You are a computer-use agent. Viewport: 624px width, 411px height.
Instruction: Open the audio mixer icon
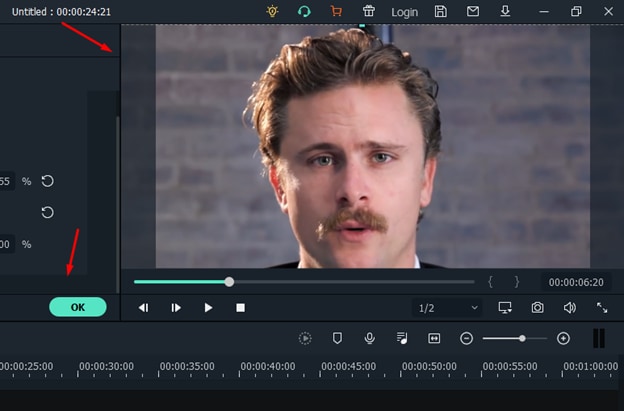pyautogui.click(x=401, y=339)
